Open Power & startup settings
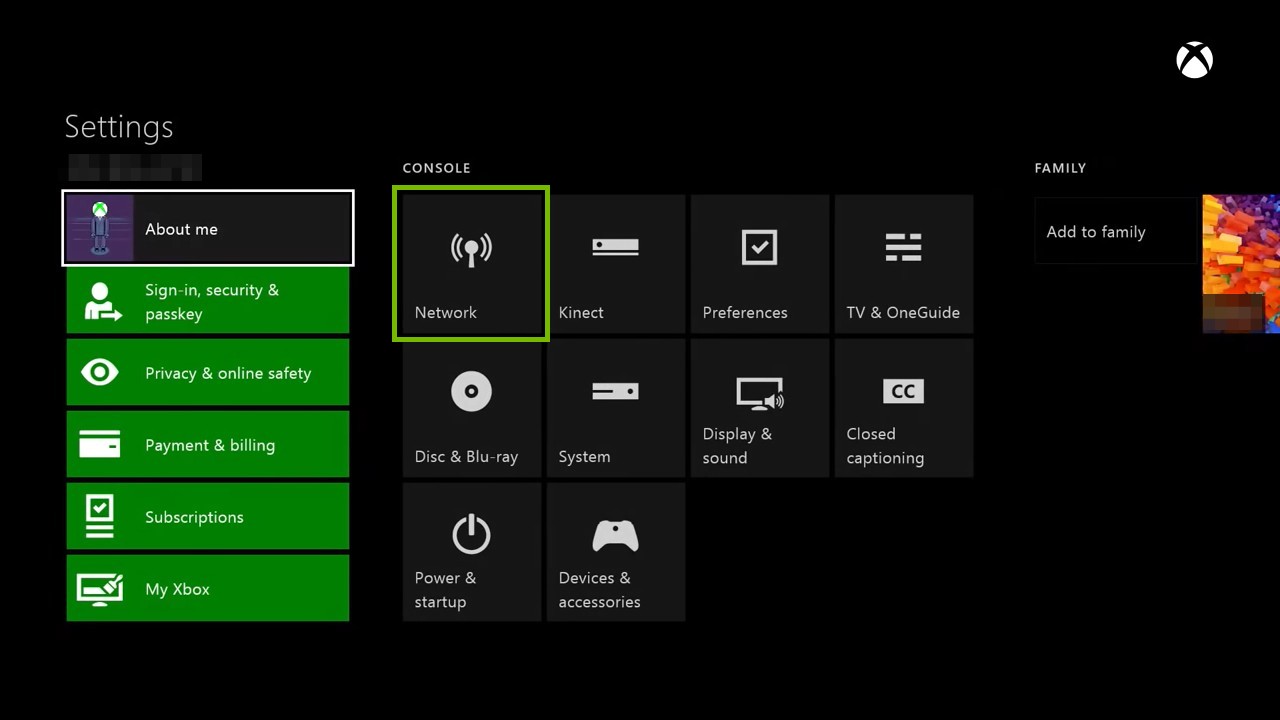Image resolution: width=1280 pixels, height=720 pixels. coord(470,551)
